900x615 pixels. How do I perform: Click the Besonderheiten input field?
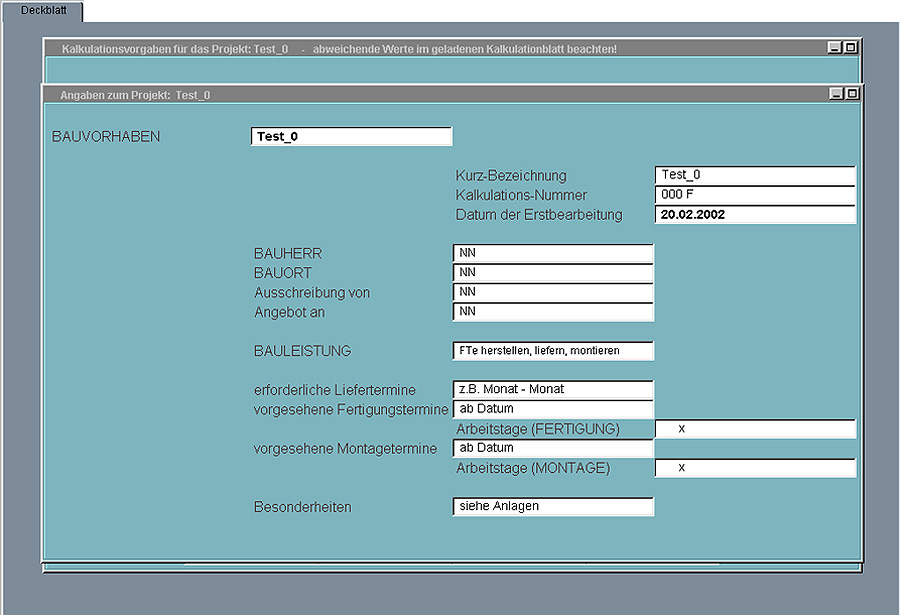(x=552, y=507)
